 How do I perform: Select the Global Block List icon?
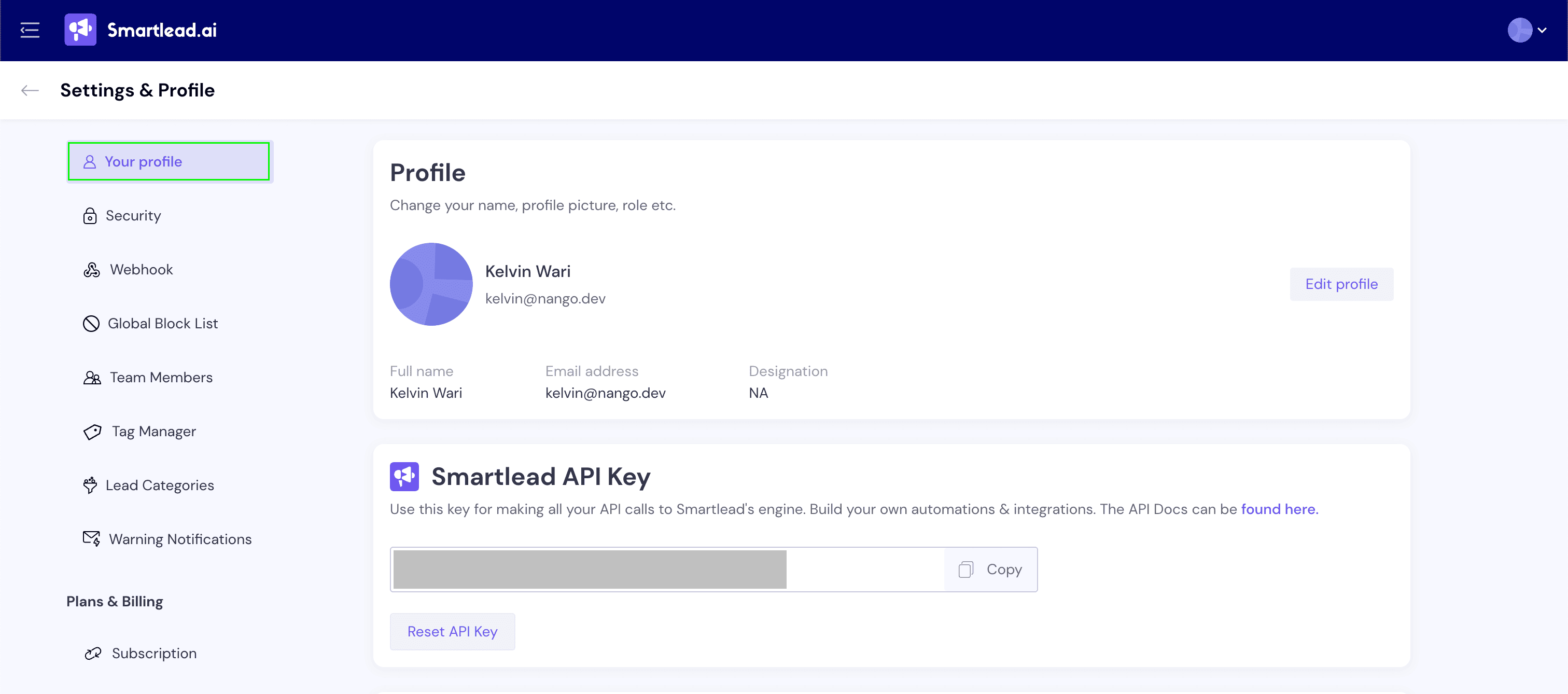91,323
